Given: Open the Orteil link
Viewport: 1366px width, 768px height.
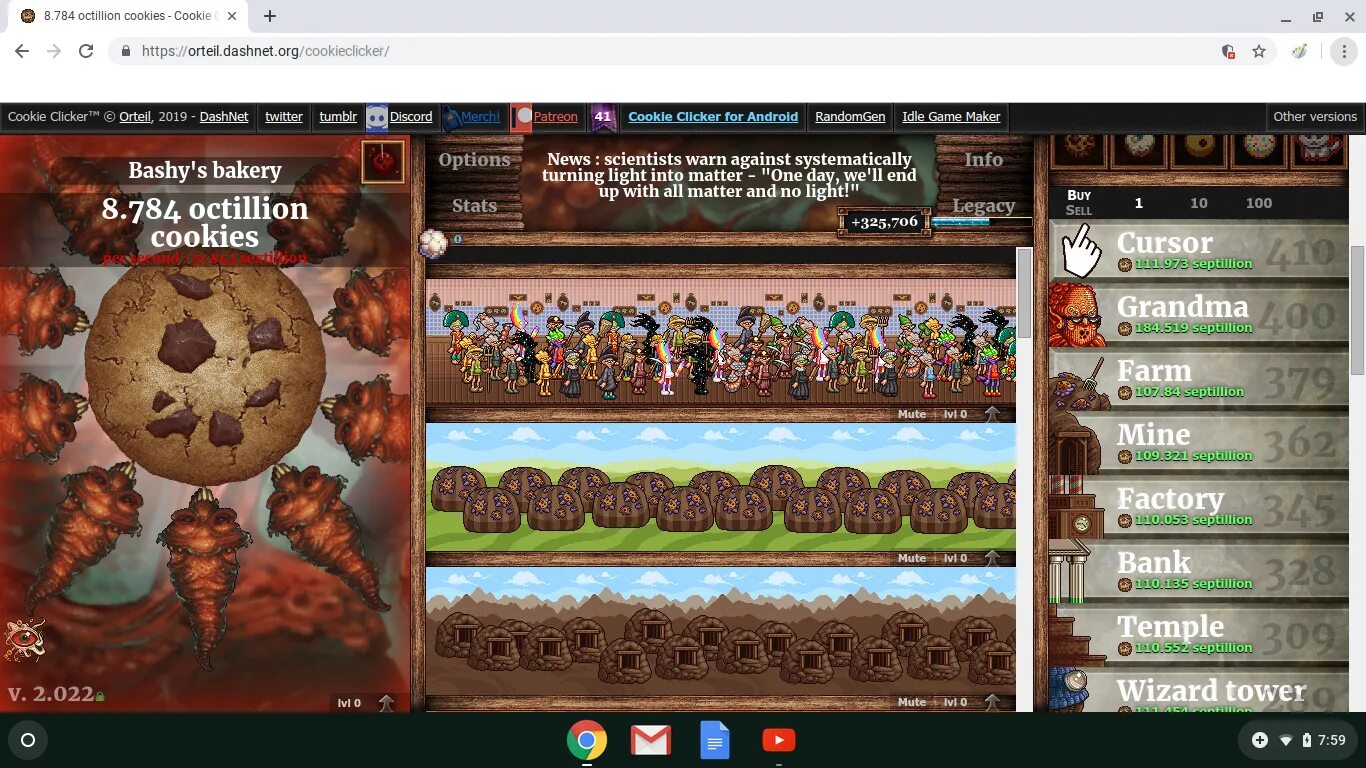Looking at the screenshot, I should (135, 117).
